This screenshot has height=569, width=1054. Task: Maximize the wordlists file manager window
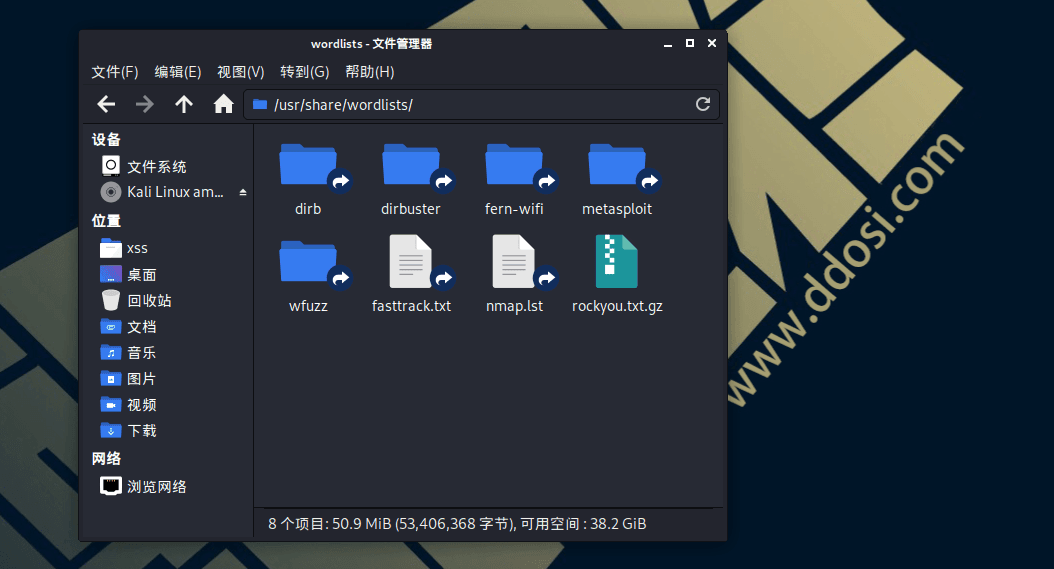690,43
